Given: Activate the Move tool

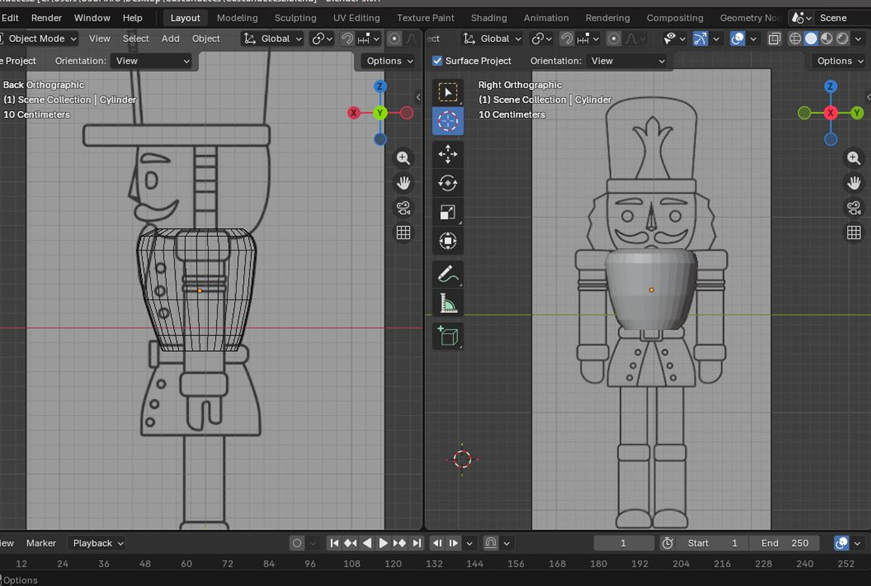Looking at the screenshot, I should 447,154.
